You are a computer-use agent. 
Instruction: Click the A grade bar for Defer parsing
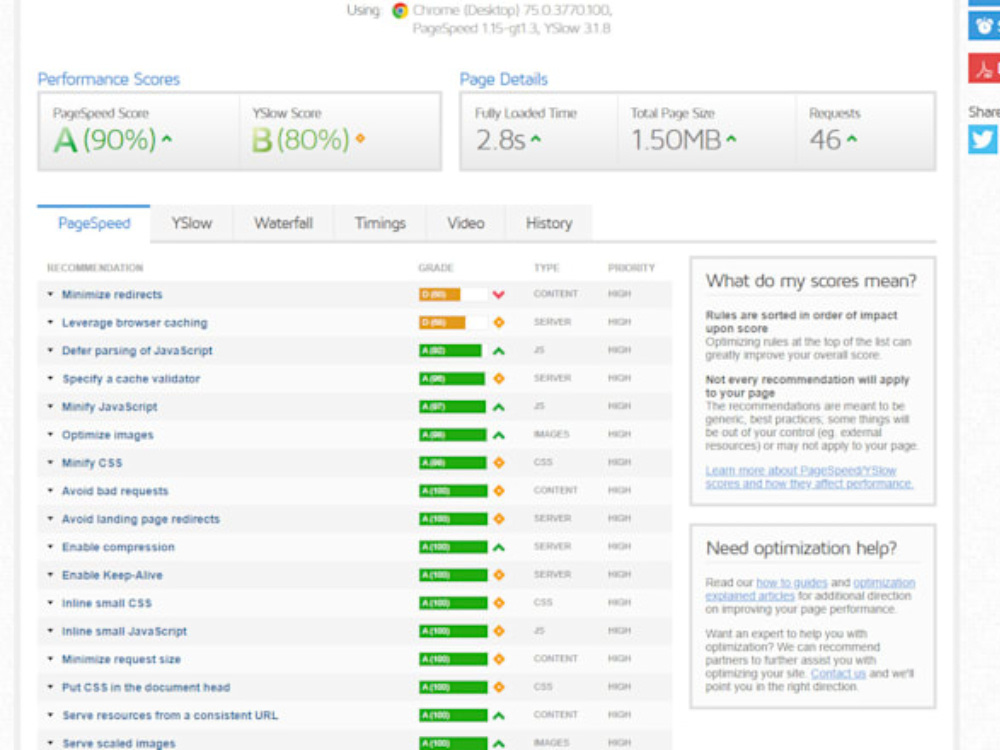click(x=453, y=351)
